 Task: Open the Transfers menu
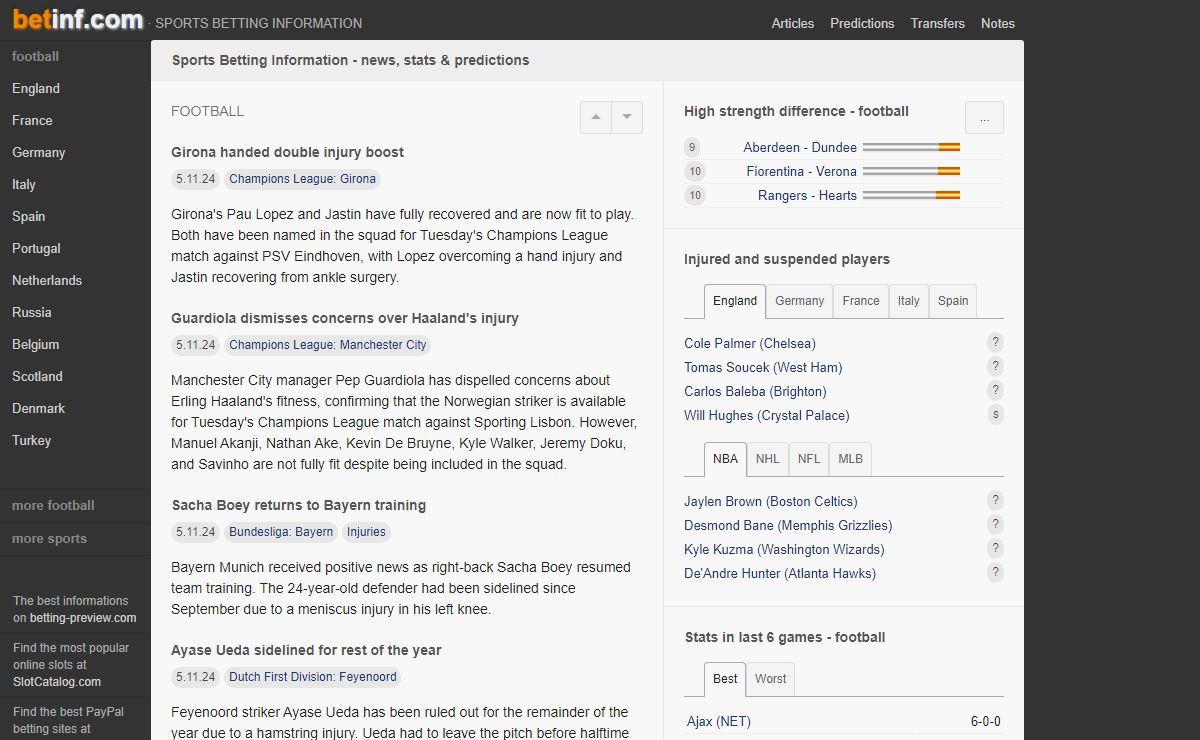tap(938, 23)
